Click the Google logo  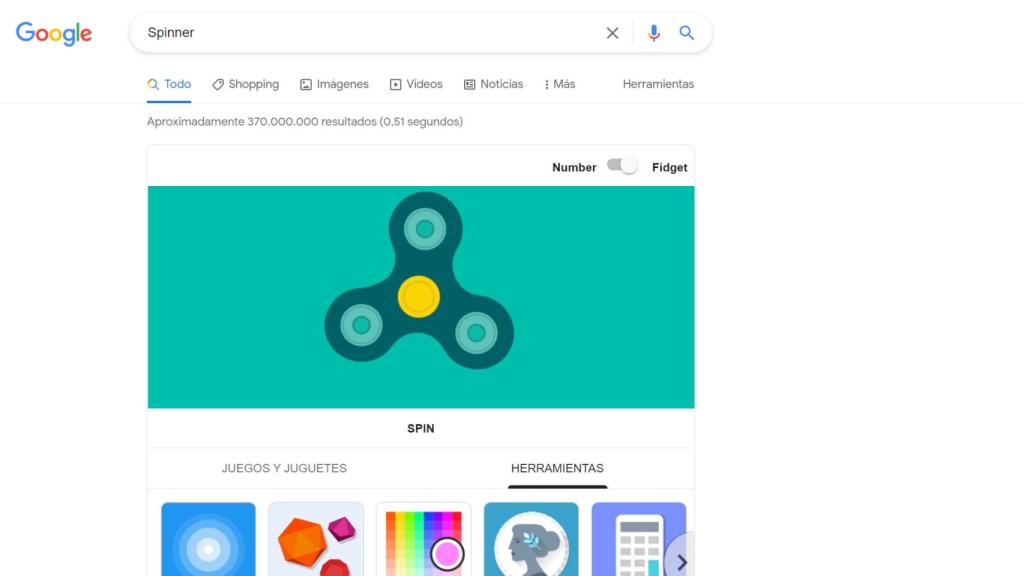pos(54,33)
